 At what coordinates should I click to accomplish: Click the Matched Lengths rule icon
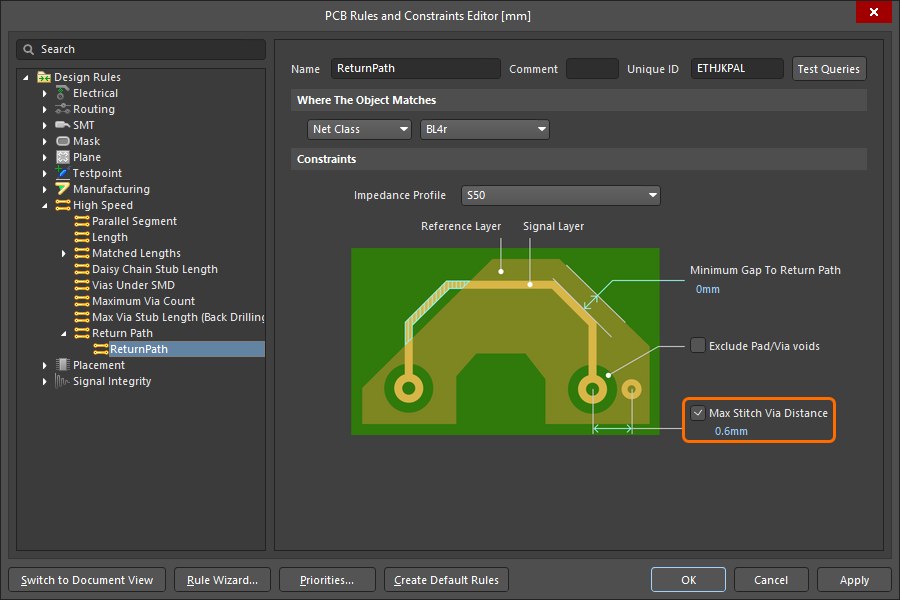pos(82,253)
